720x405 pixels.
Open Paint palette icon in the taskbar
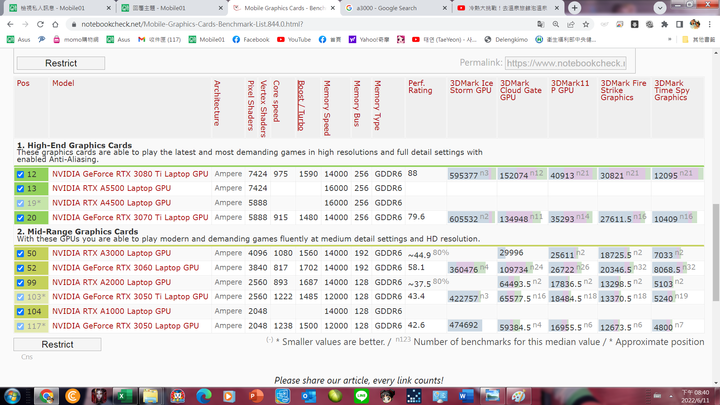click(x=518, y=396)
